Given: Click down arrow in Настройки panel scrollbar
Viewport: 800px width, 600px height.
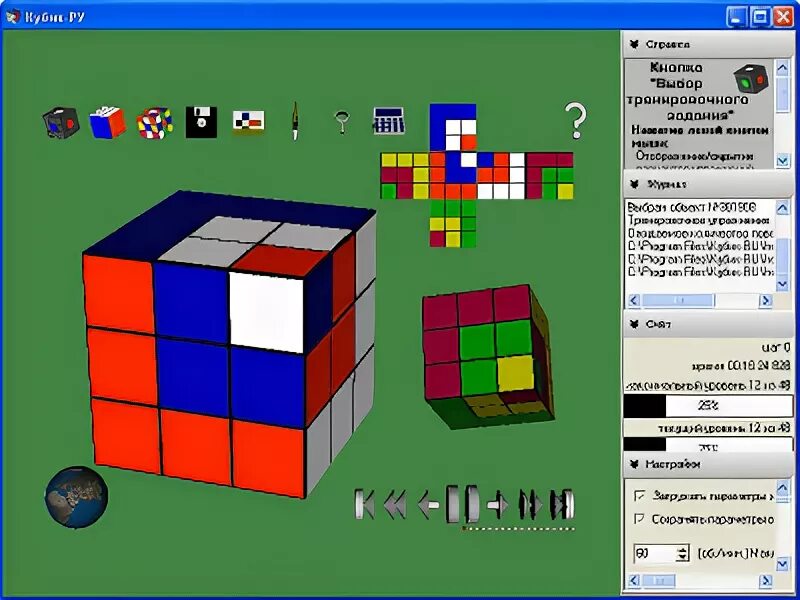Looking at the screenshot, I should pyautogui.click(x=783, y=564).
